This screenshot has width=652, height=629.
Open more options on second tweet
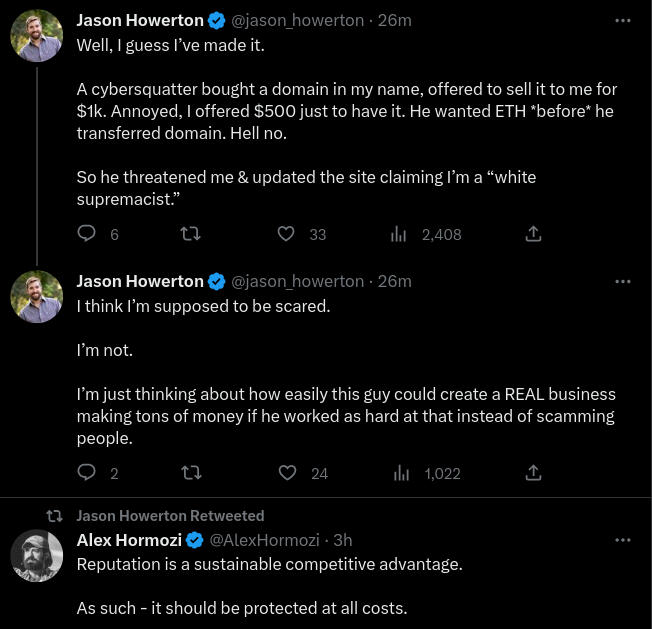click(623, 281)
